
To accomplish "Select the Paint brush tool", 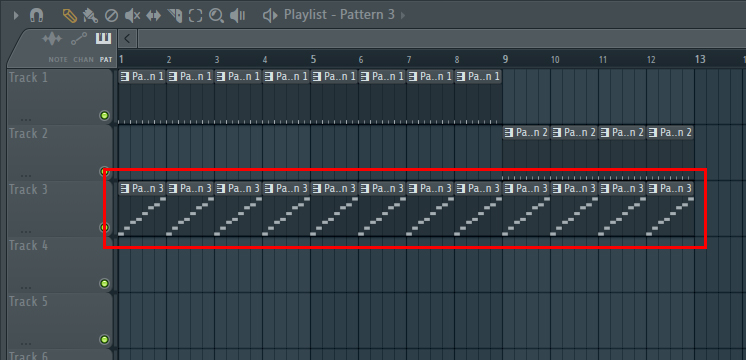I will click(90, 16).
